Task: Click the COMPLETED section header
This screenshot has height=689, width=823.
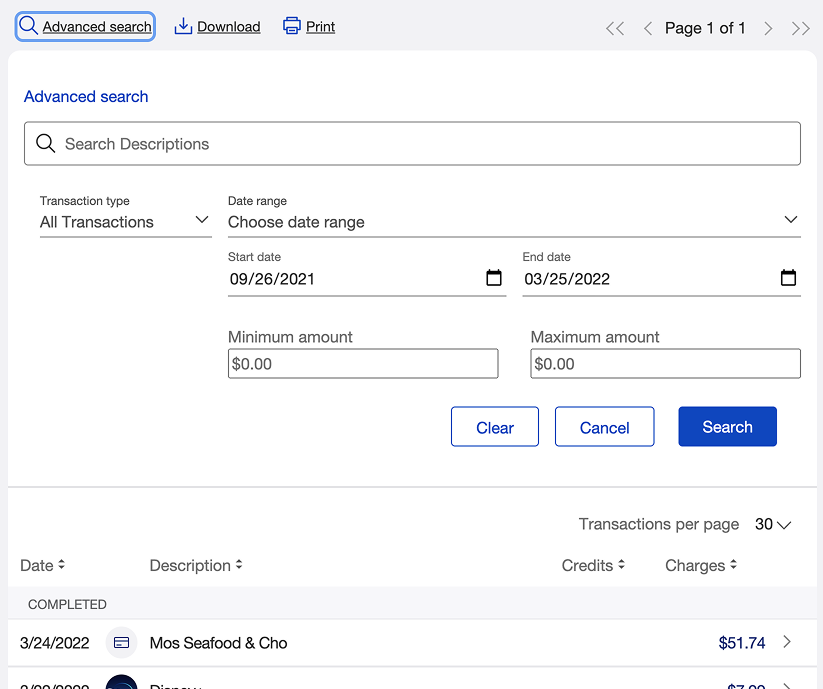Action: coord(67,605)
